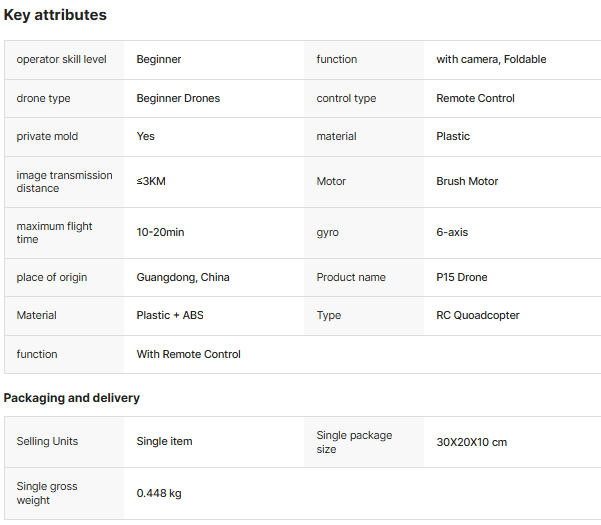Viewport: 601px width, 525px height.
Task: Click the Packaging and delivery heading
Action: click(x=72, y=398)
